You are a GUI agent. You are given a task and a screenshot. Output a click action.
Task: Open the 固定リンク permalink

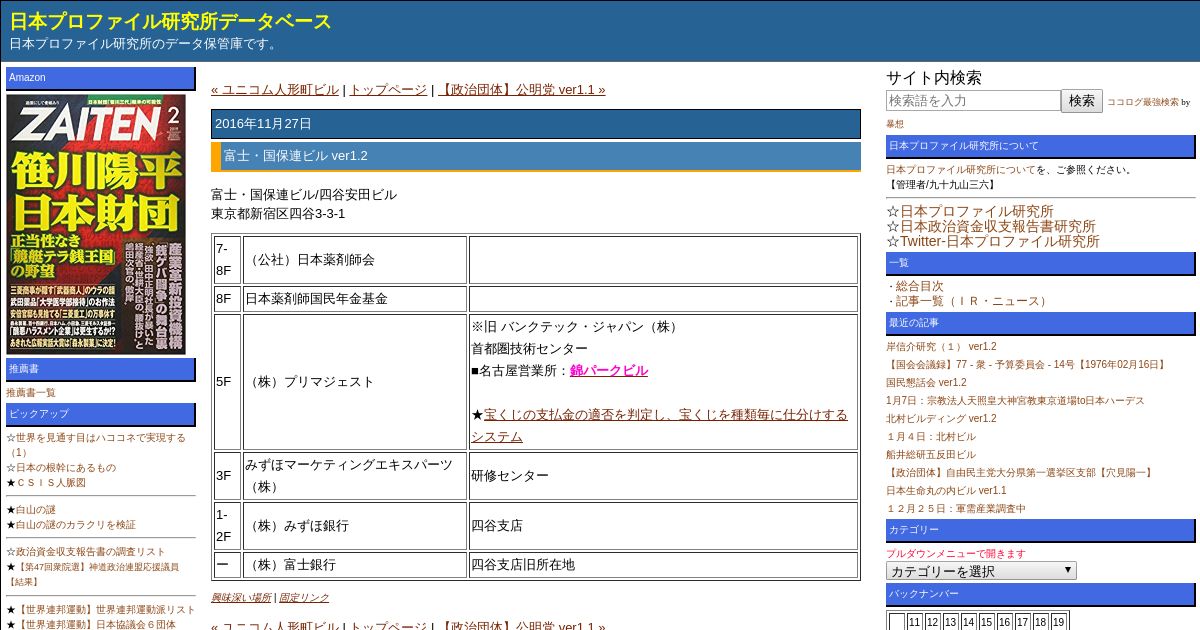303,598
